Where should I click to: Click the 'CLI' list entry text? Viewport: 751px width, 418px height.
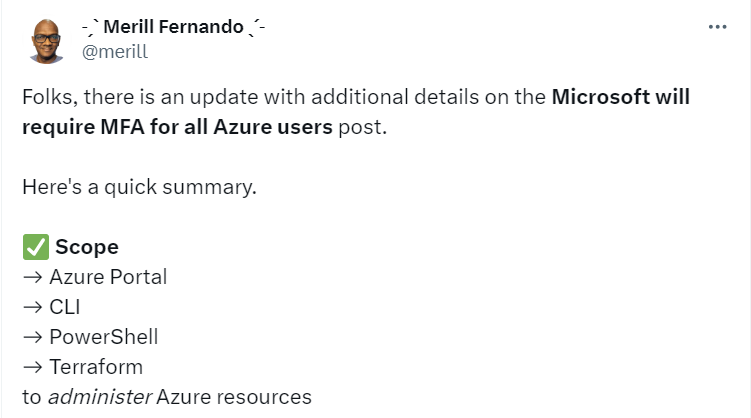point(65,307)
